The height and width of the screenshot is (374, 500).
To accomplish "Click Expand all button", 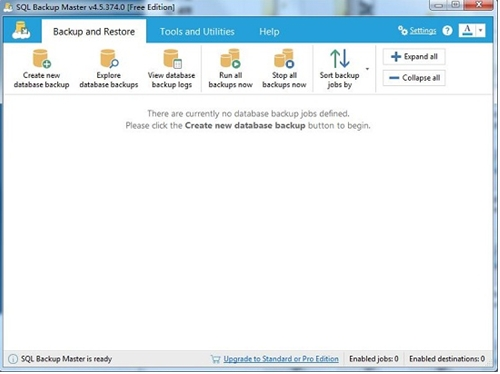I will [414, 57].
